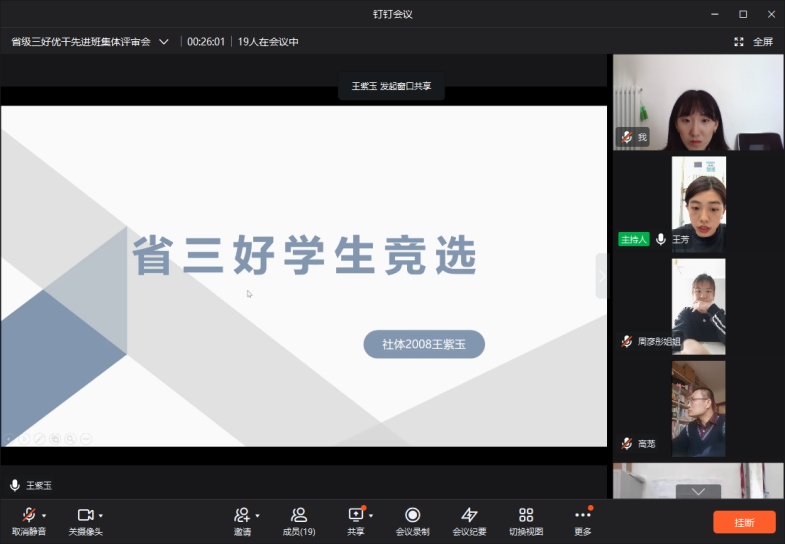Screen dimensions: 785x544
Task: Collapse the participant video sidebar handle
Action: click(x=602, y=276)
